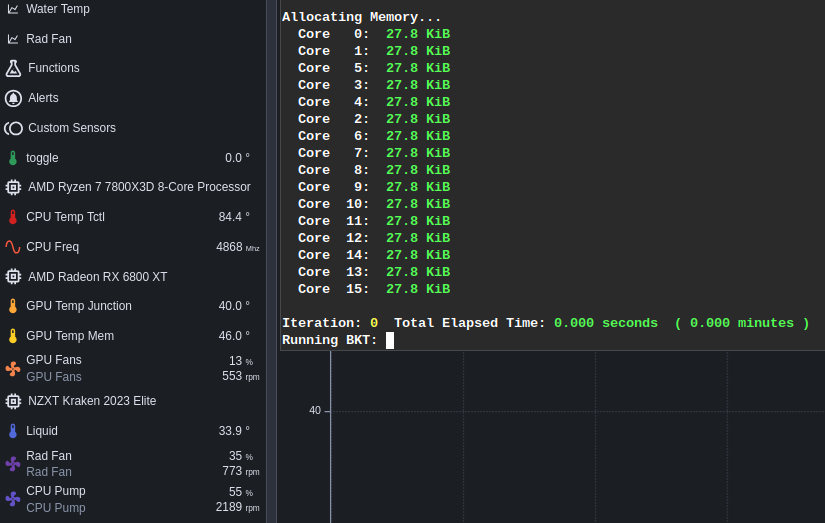This screenshot has height=523, width=825.
Task: Click the 2189 rpm CPU Pump value
Action: [237, 507]
